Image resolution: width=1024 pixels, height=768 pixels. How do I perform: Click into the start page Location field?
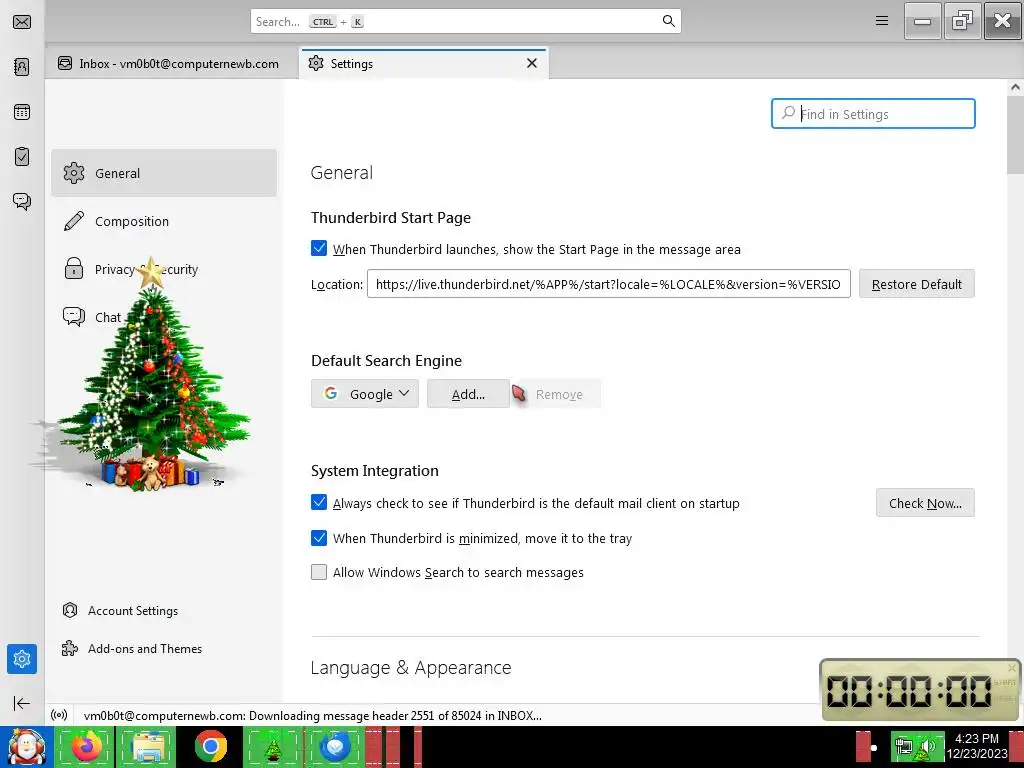[x=609, y=284]
